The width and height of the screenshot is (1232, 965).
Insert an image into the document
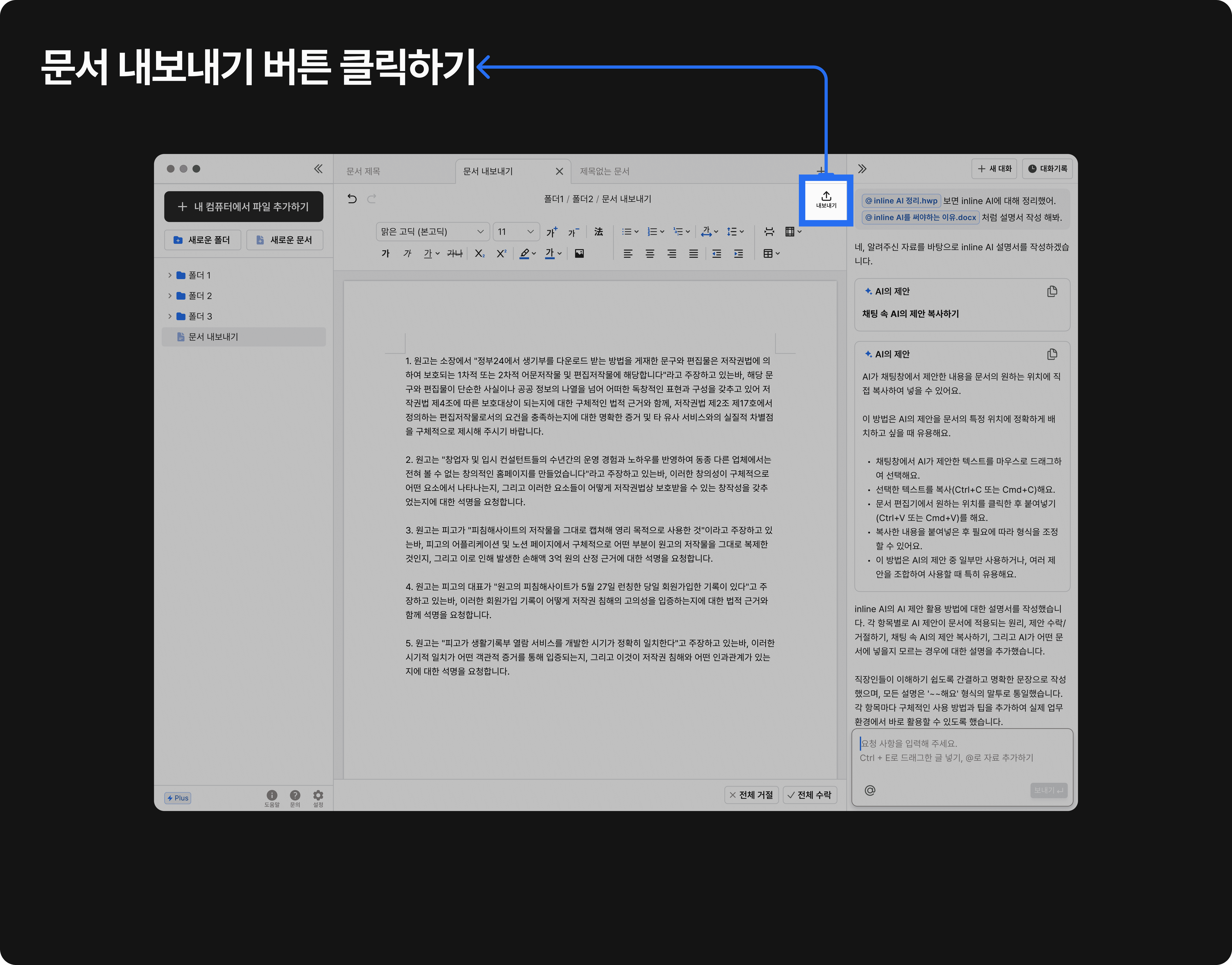pyautogui.click(x=580, y=254)
